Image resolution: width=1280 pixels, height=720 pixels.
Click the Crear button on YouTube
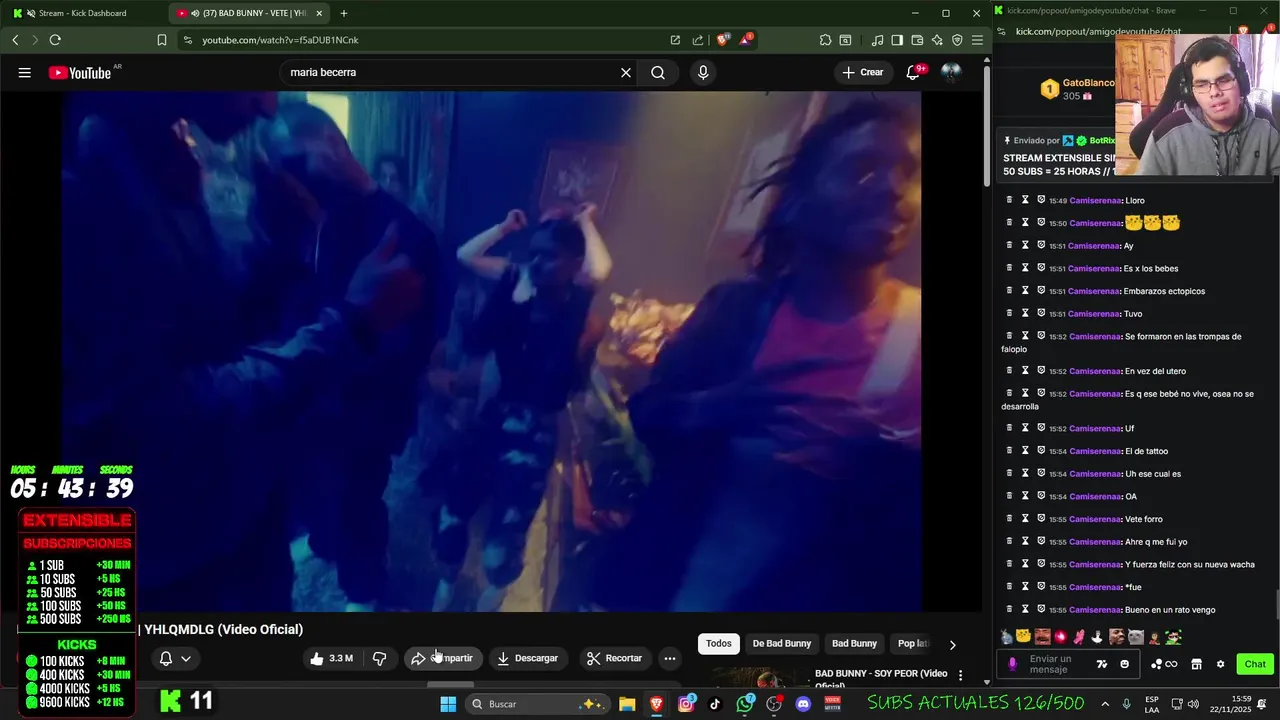(864, 72)
